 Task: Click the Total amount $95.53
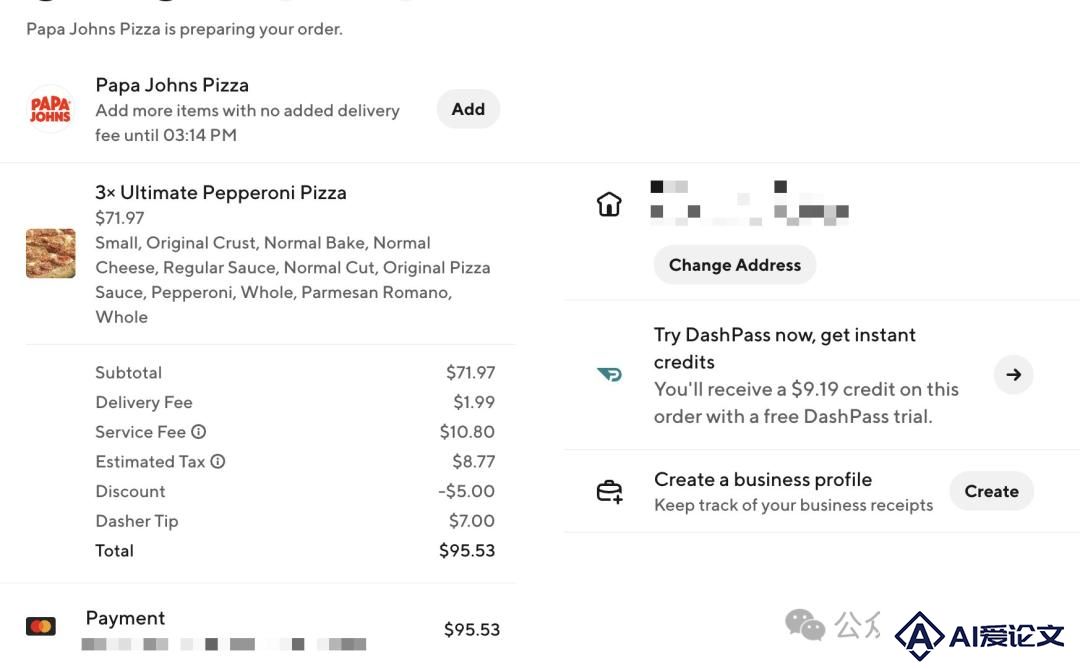point(467,550)
